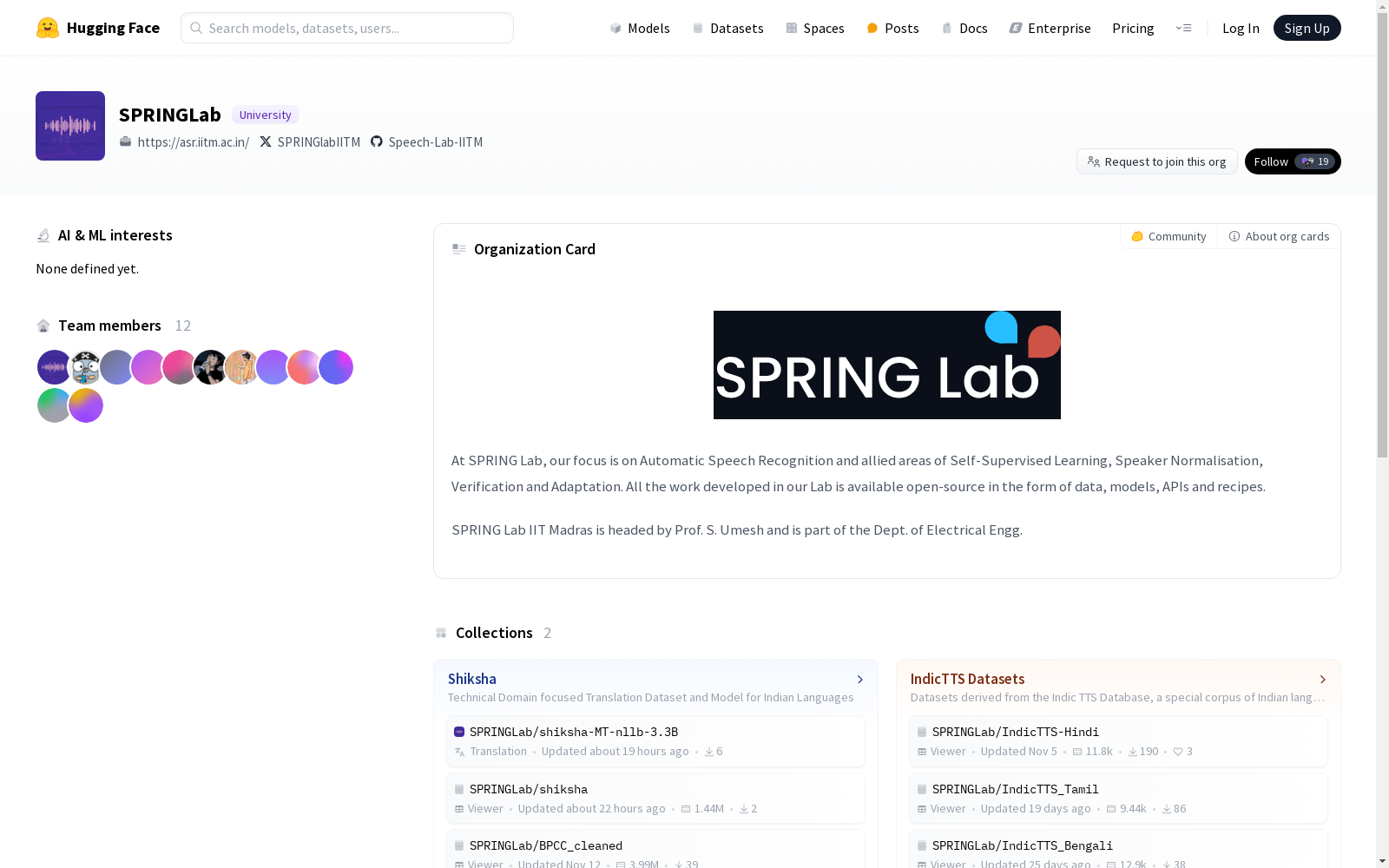This screenshot has height=868, width=1389.
Task: Click the Collections icon
Action: point(441,633)
